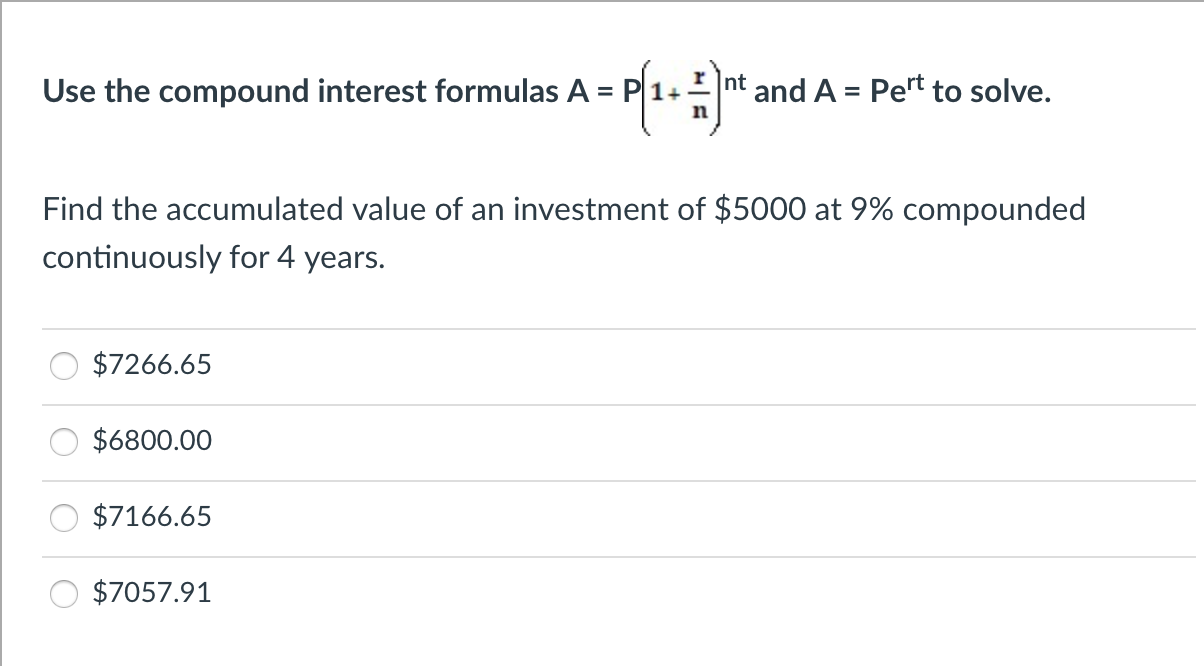Click the question text about accumulated value
This screenshot has width=1204, height=666.
(560, 232)
